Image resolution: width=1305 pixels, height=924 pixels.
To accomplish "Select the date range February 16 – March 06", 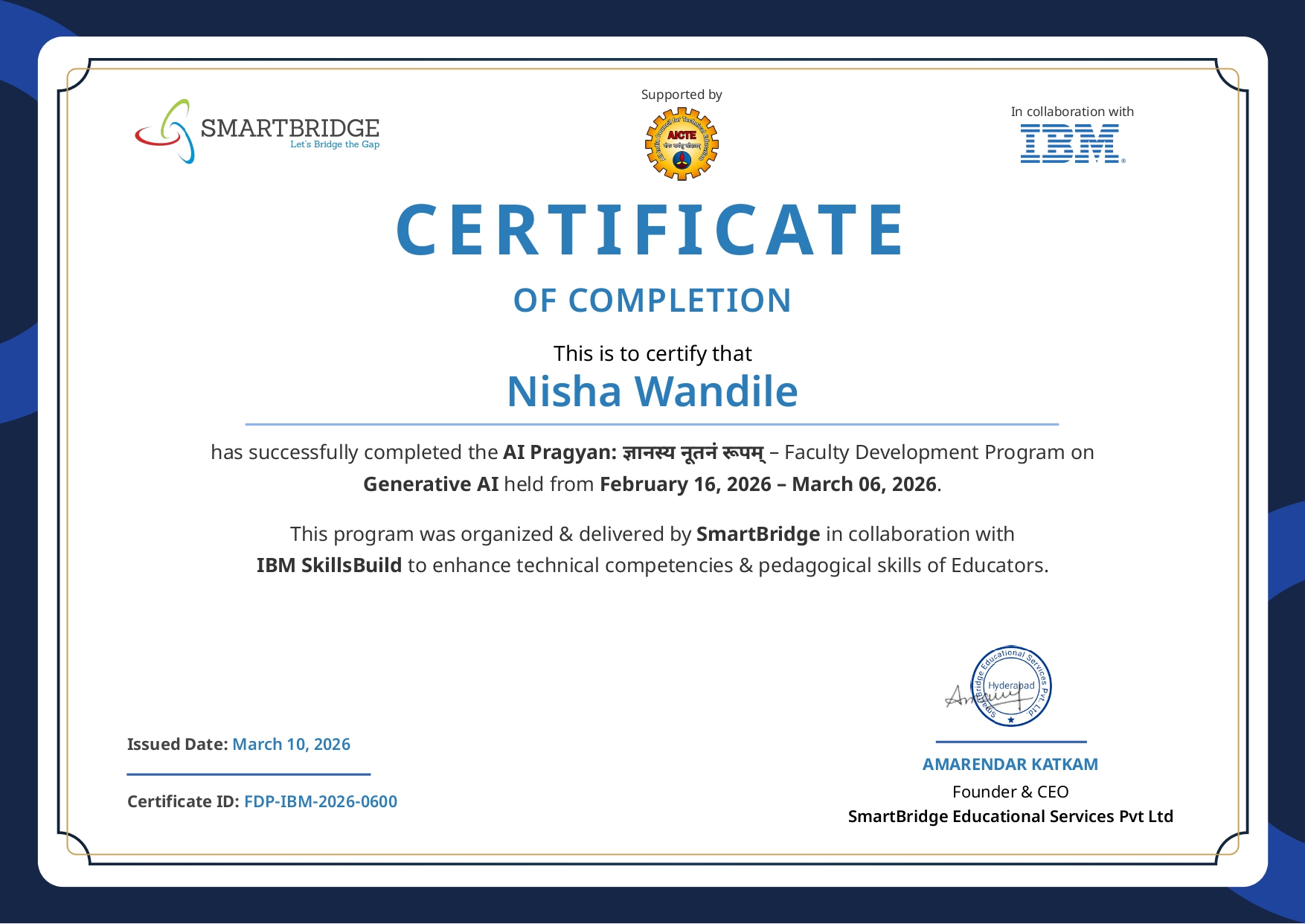I will pos(768,484).
